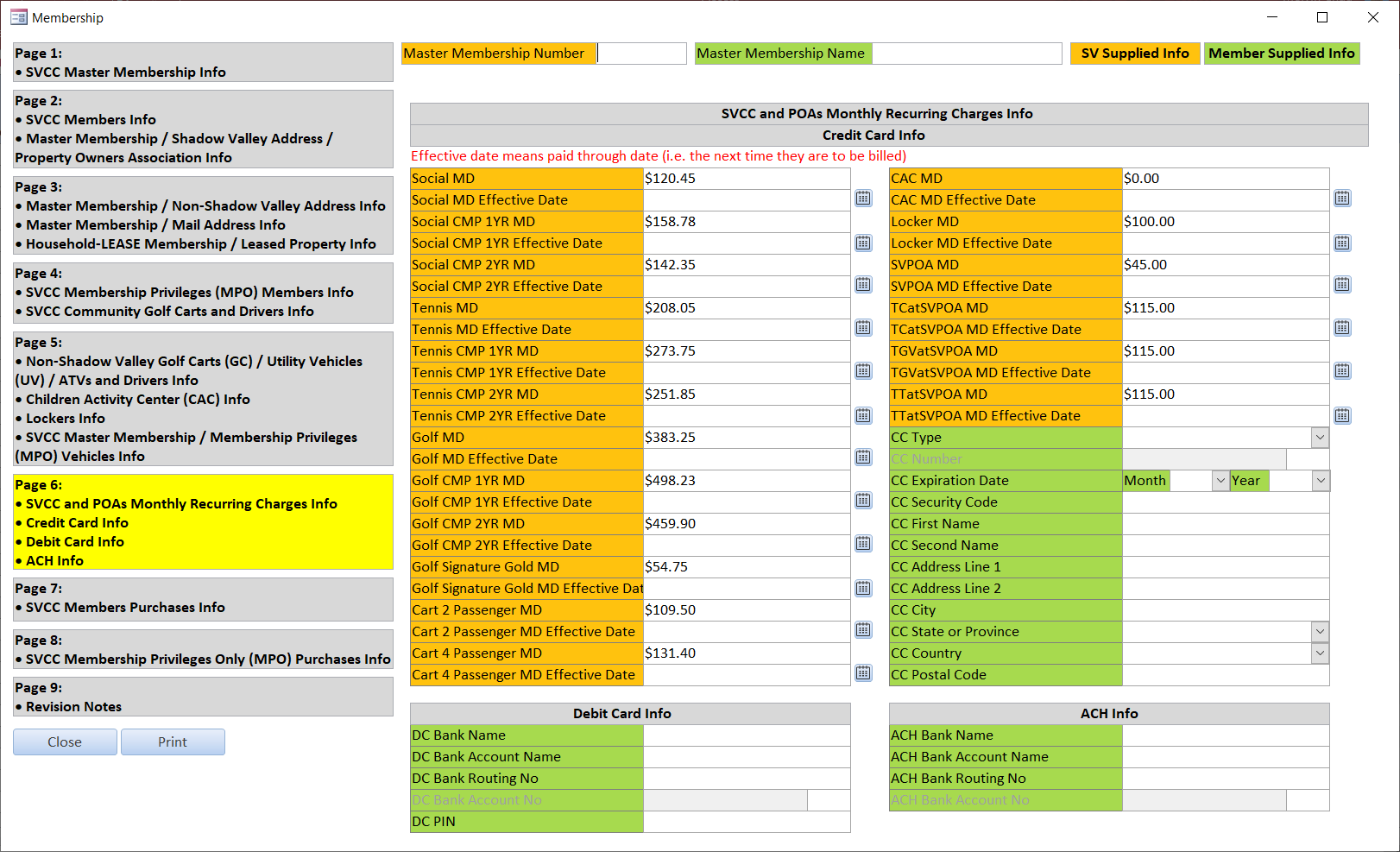This screenshot has height=852, width=1400.
Task: Click the CC Address Line 1 field
Action: tap(1226, 567)
